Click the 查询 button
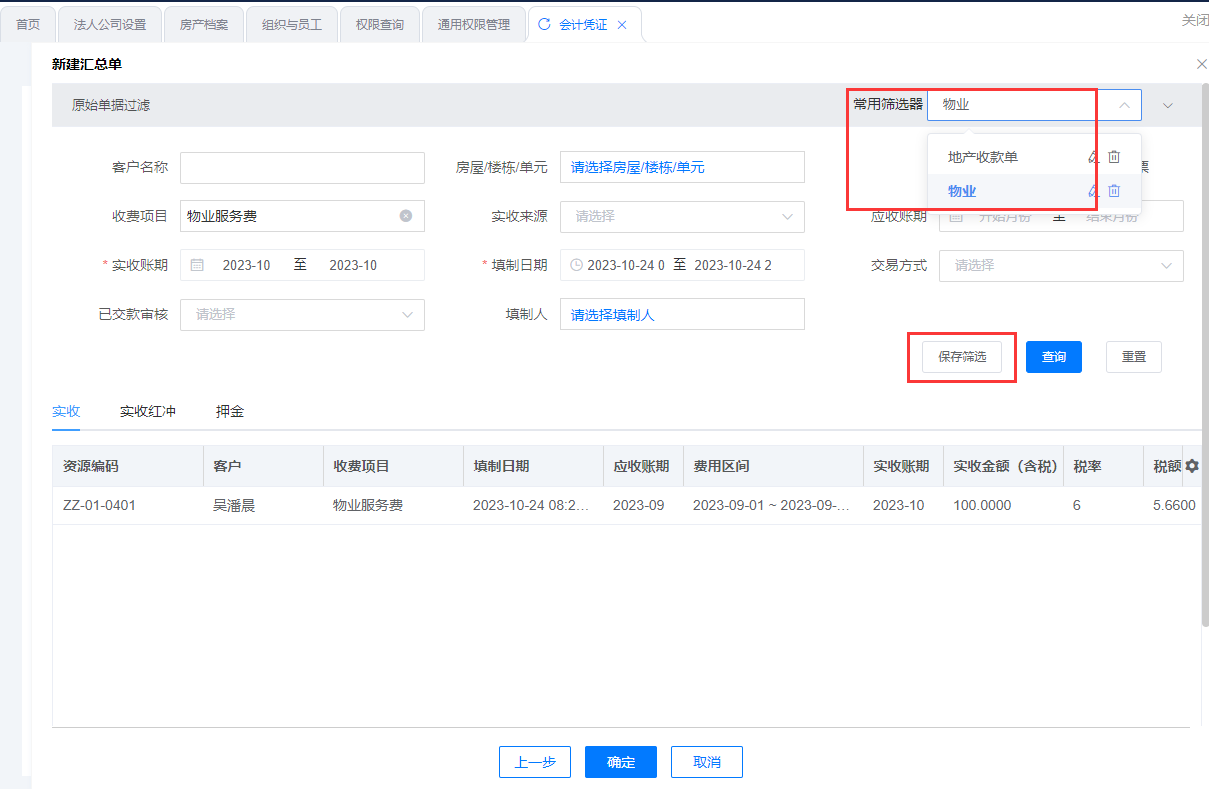Viewport: 1209px width, 789px height. pyautogui.click(x=1054, y=357)
